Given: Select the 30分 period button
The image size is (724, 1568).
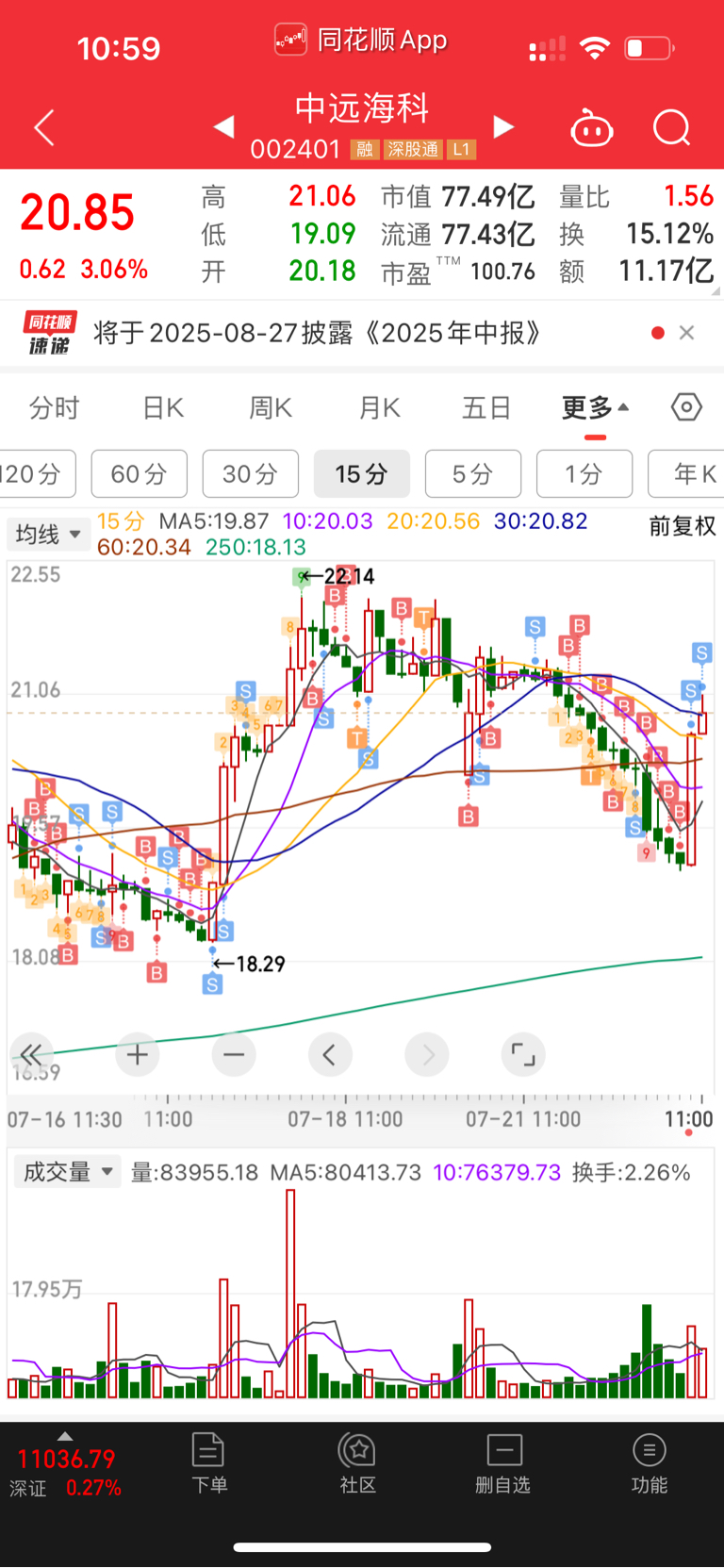Looking at the screenshot, I should tap(251, 473).
